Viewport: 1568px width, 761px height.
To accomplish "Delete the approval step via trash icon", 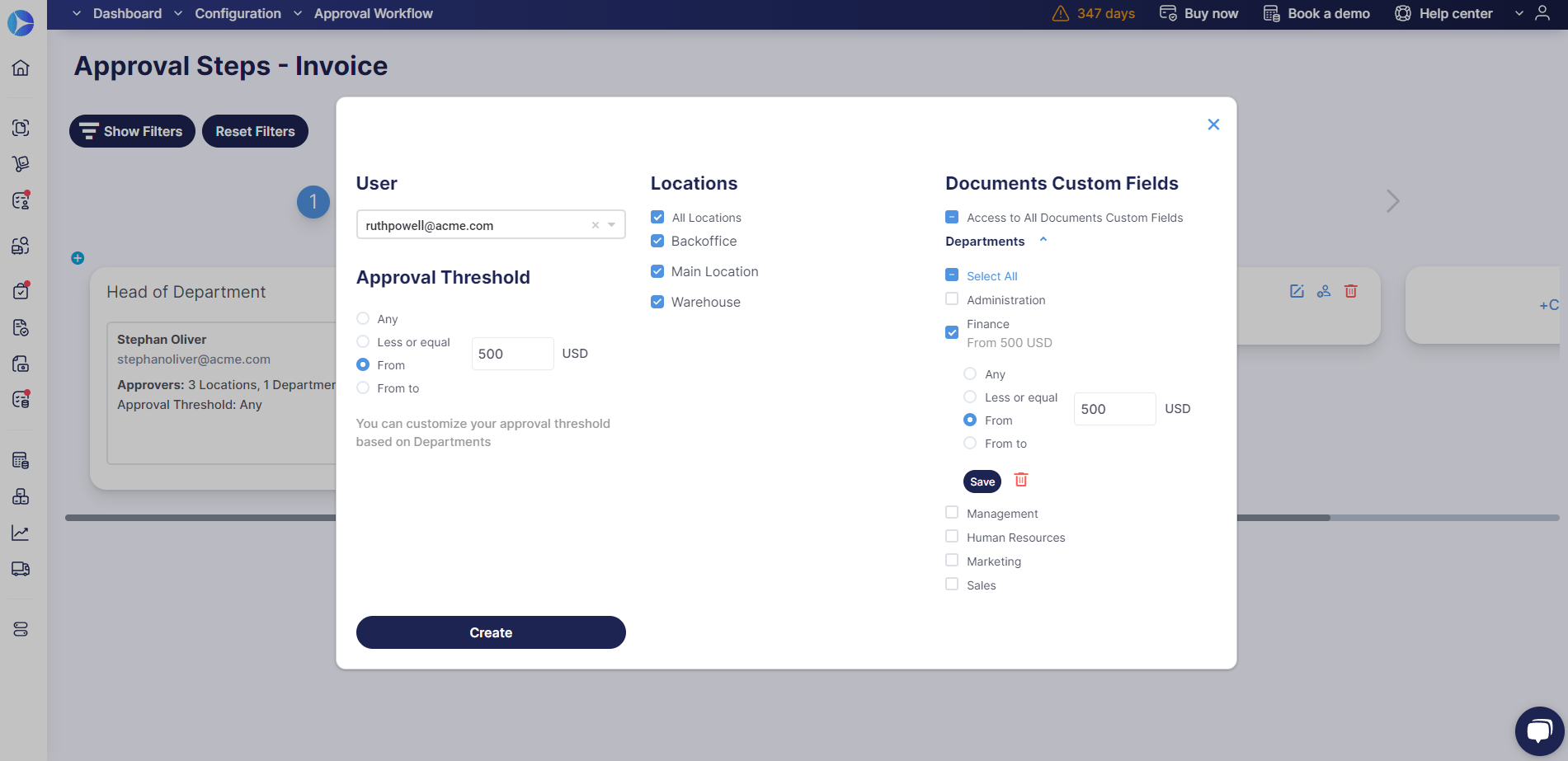I will (1350, 290).
